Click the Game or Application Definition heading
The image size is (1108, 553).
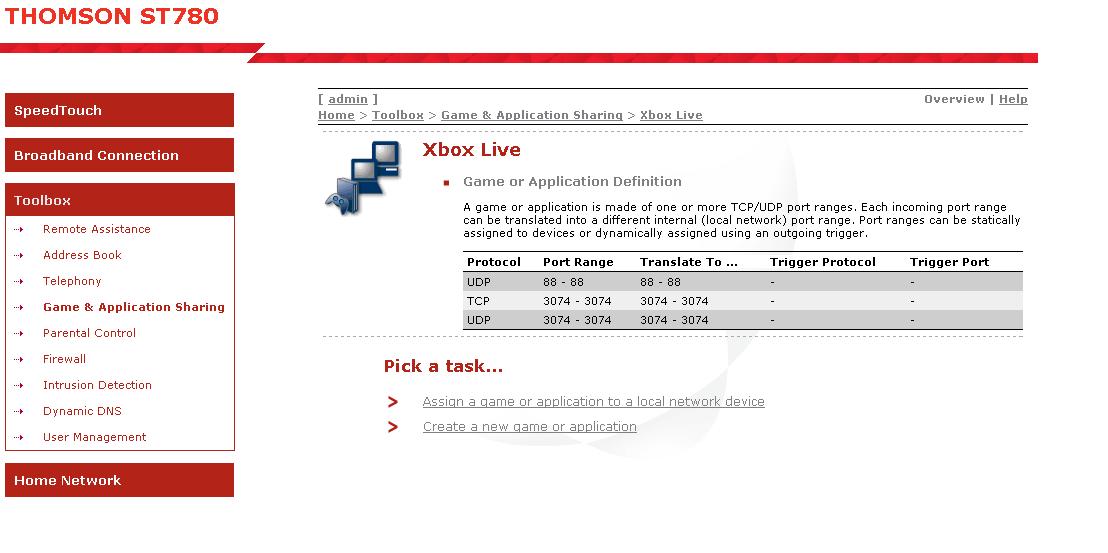(x=572, y=182)
